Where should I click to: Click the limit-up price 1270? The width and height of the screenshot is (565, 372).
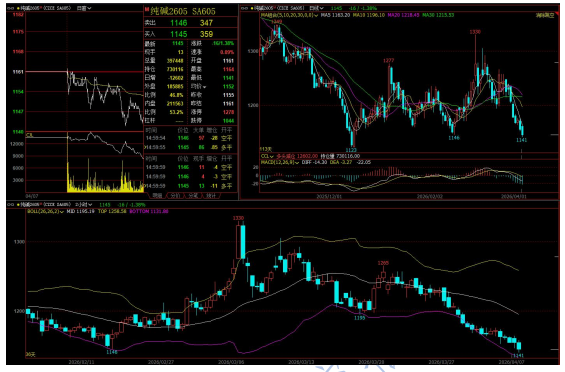coord(228,112)
